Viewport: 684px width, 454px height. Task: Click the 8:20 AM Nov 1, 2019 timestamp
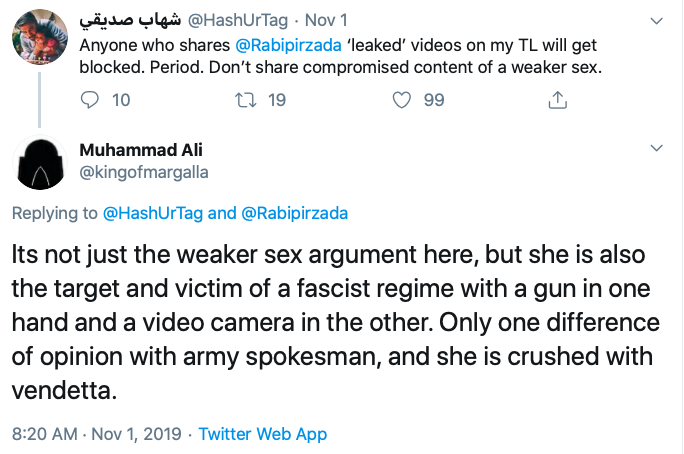tap(96, 435)
